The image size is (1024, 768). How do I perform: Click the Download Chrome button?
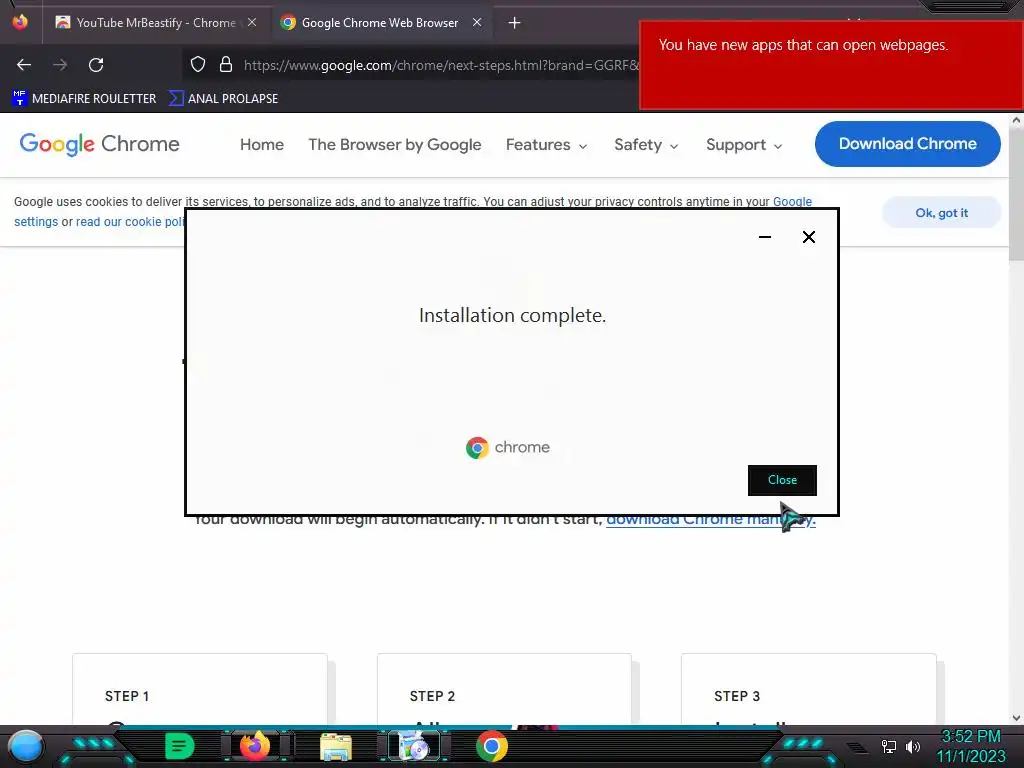coord(908,144)
